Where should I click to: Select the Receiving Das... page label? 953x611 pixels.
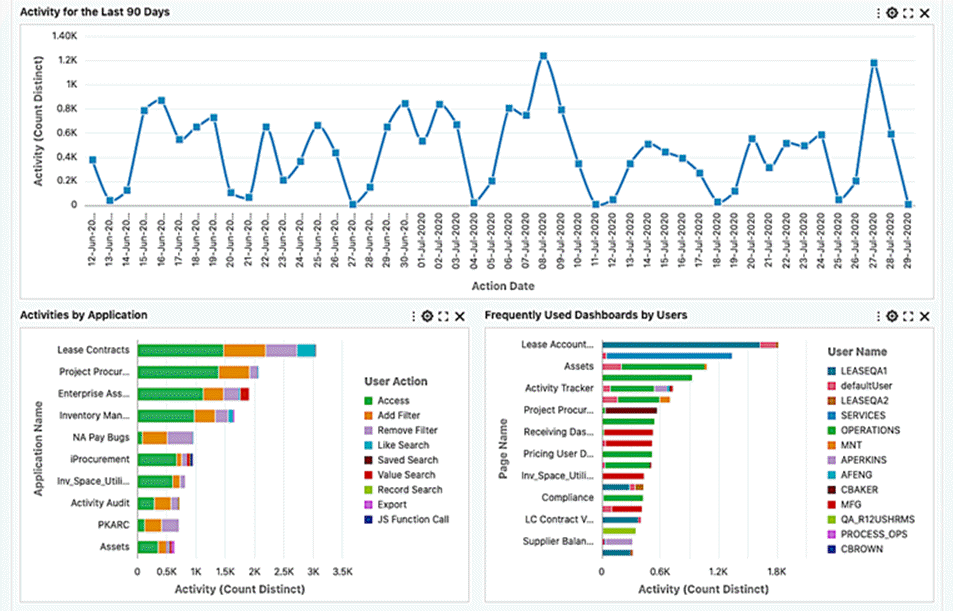(559, 432)
